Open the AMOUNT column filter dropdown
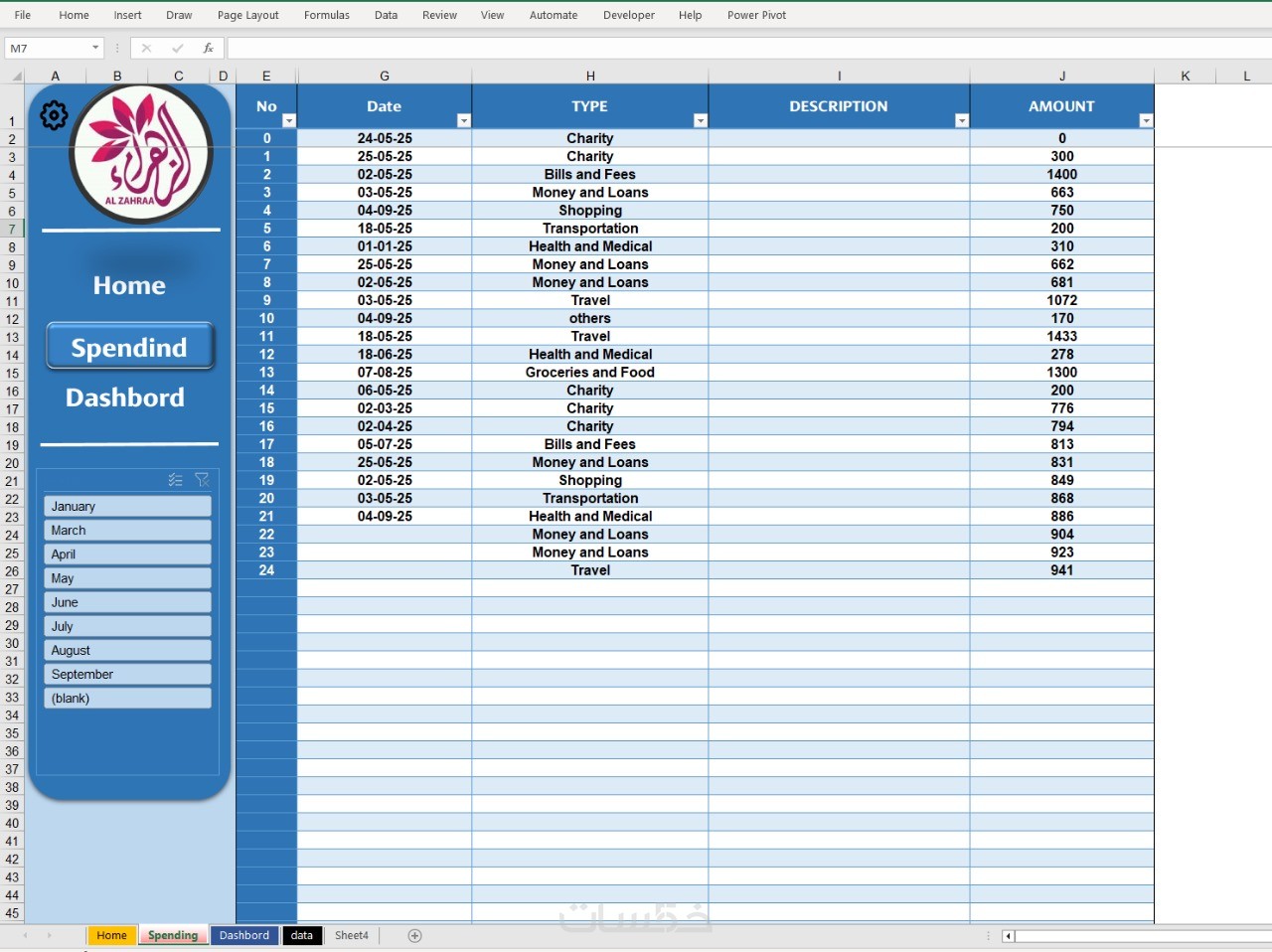 pyautogui.click(x=1147, y=120)
